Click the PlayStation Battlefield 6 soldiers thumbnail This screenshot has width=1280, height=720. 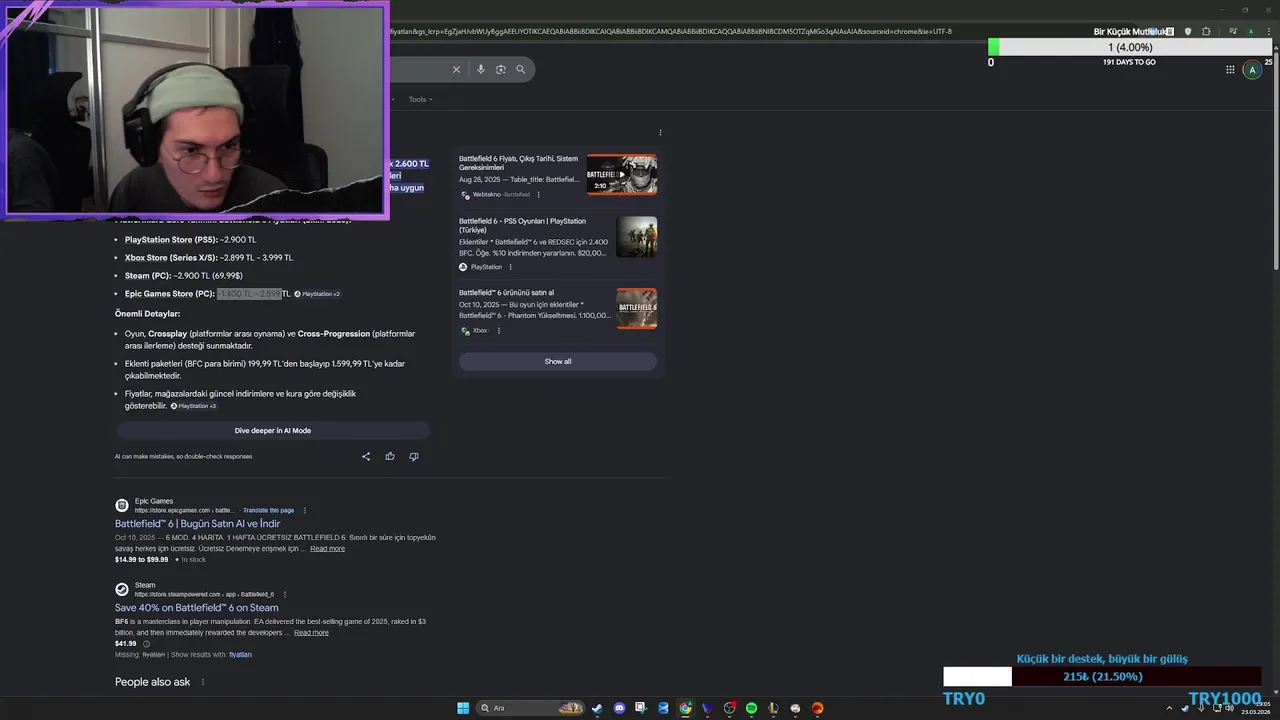point(637,237)
